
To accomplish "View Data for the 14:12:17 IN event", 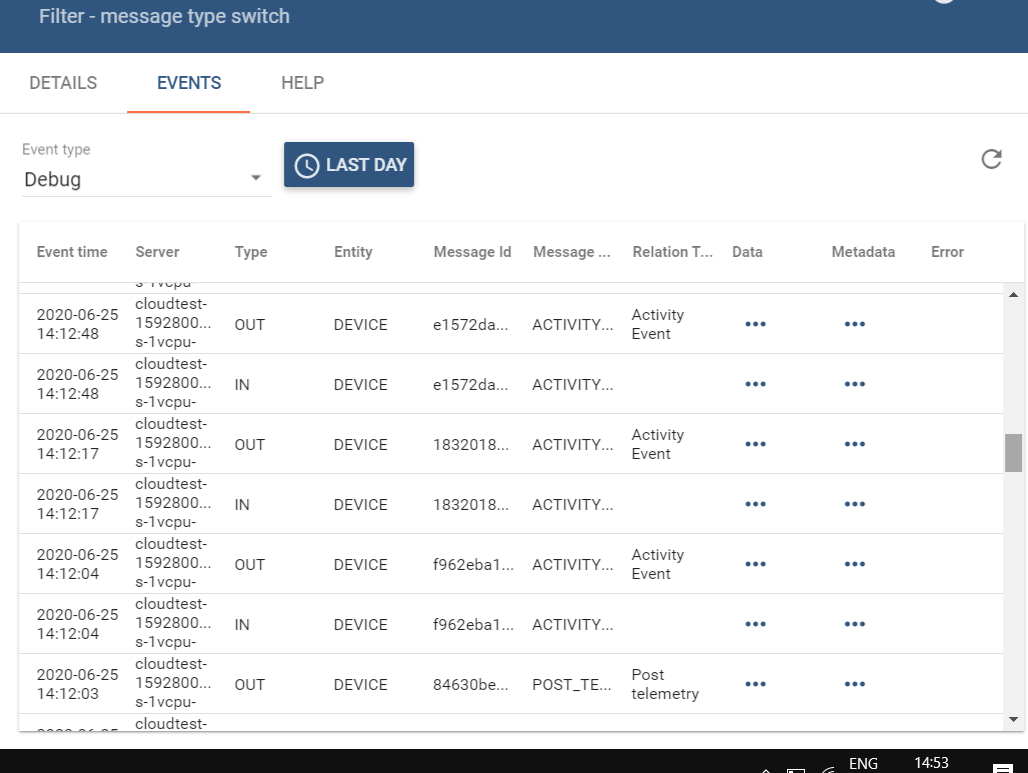I will pos(755,504).
